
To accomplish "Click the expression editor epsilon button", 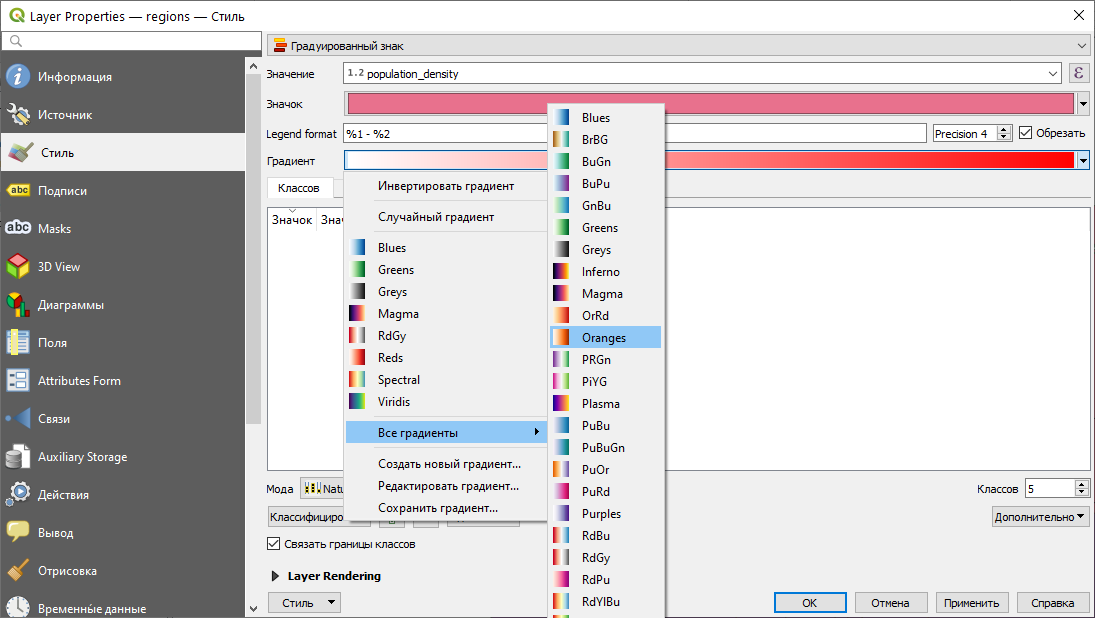I will [1079, 73].
